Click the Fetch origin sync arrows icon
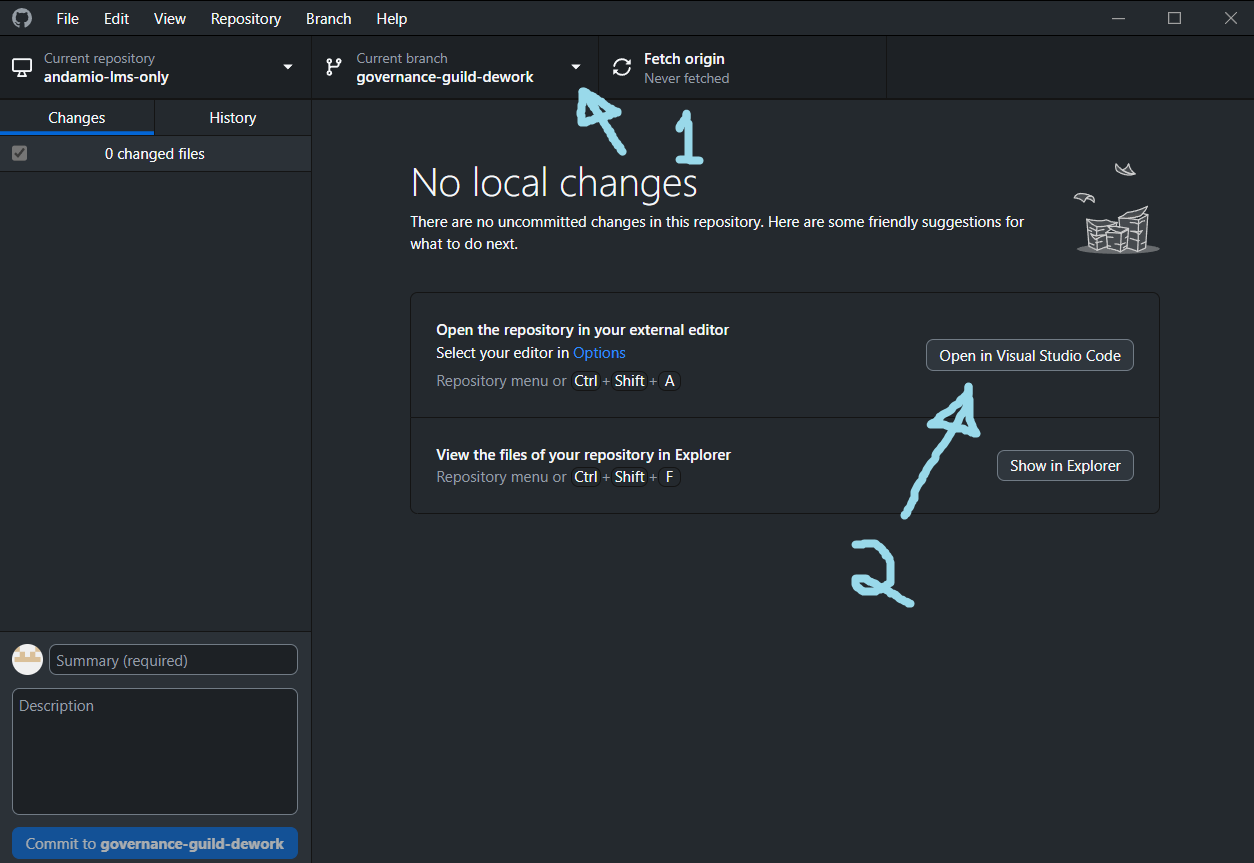1254x863 pixels. (x=622, y=68)
